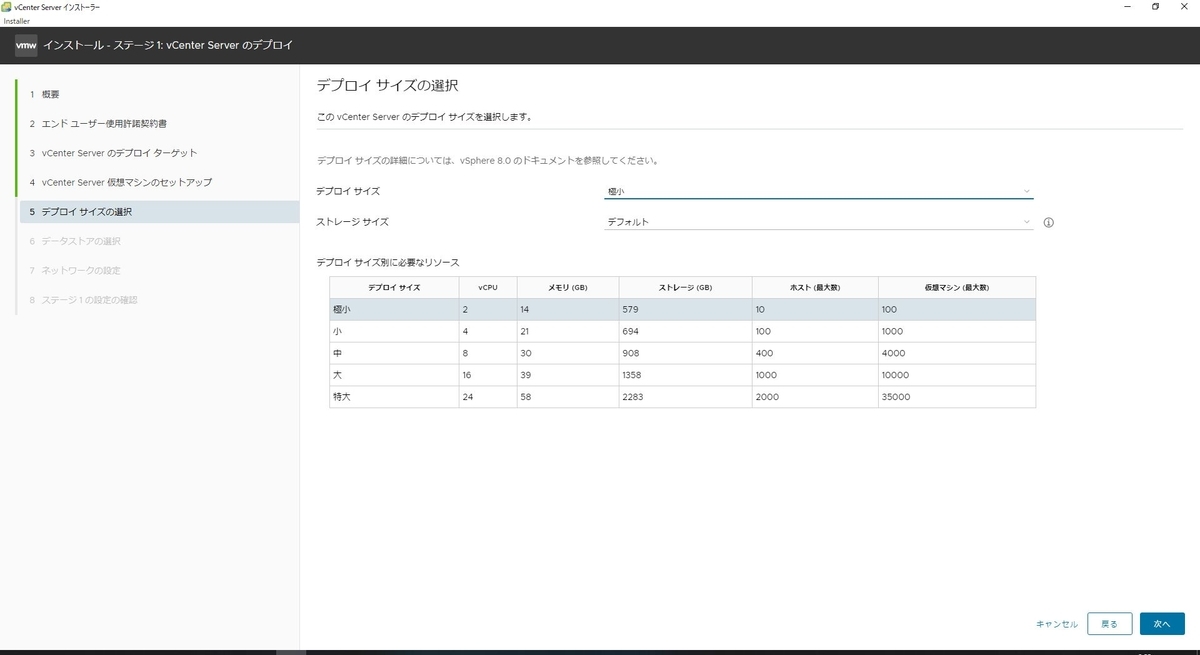The image size is (1200, 655).
Task: Click vCPU value 24
Action: tap(467, 397)
